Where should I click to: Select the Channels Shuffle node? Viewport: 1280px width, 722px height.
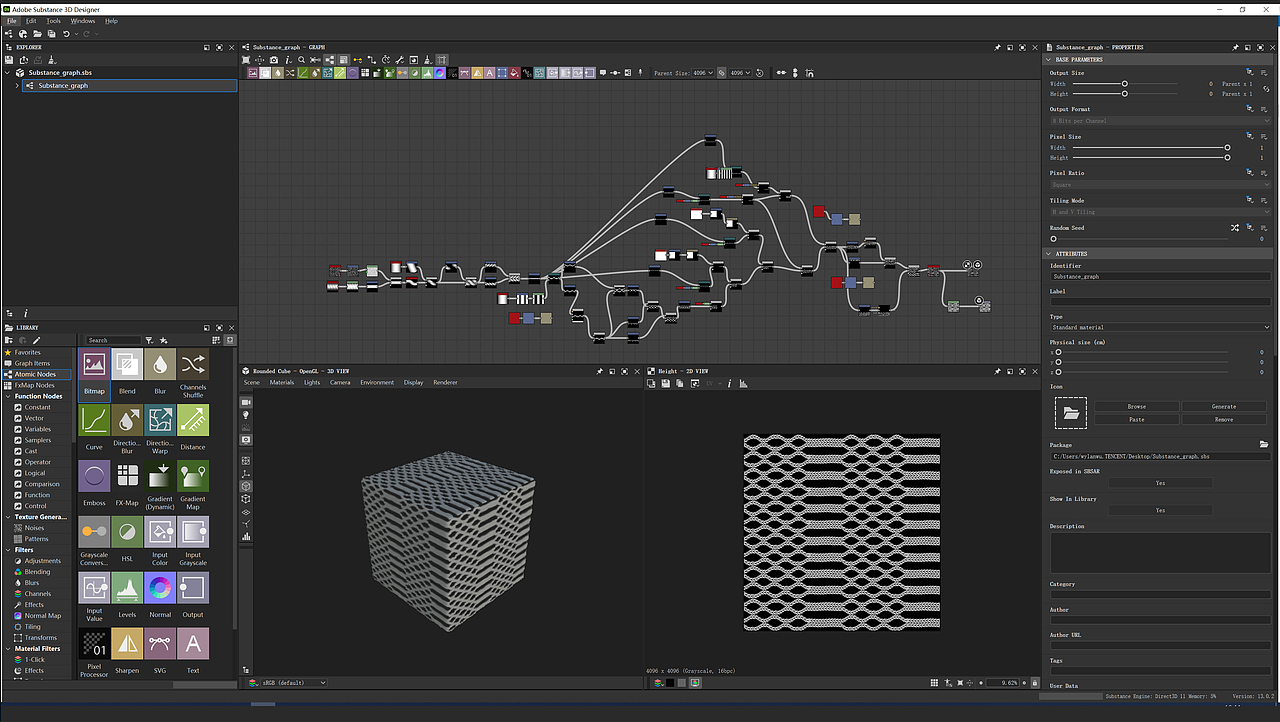pyautogui.click(x=193, y=364)
